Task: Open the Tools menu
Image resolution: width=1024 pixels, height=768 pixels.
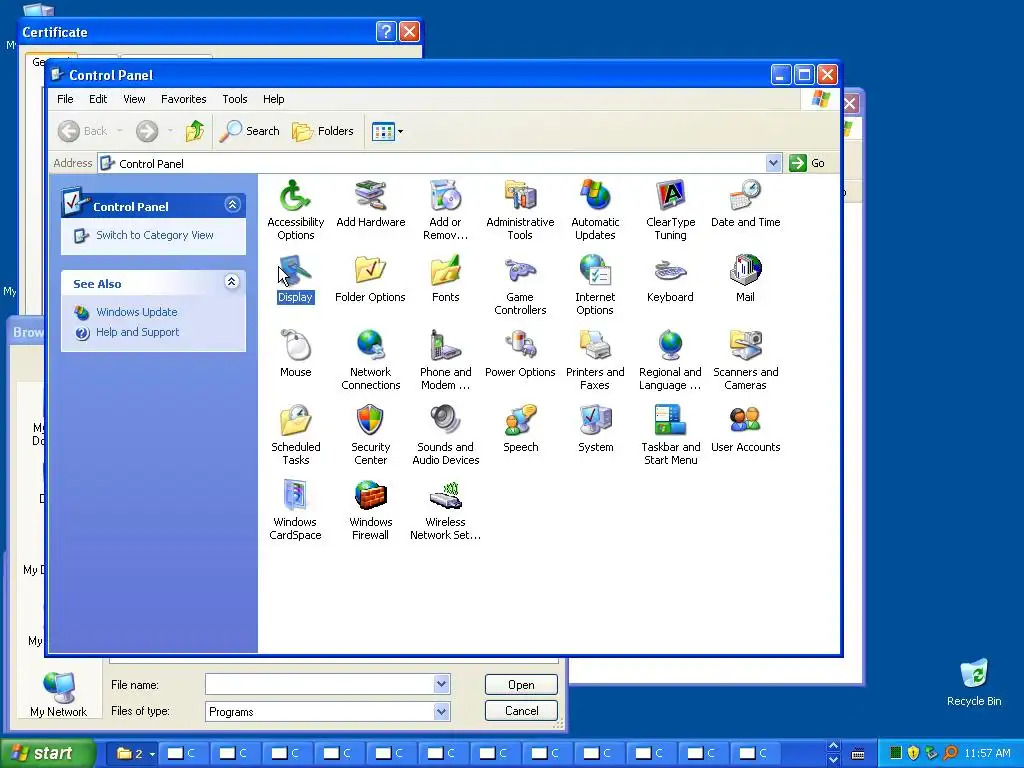Action: [x=234, y=99]
